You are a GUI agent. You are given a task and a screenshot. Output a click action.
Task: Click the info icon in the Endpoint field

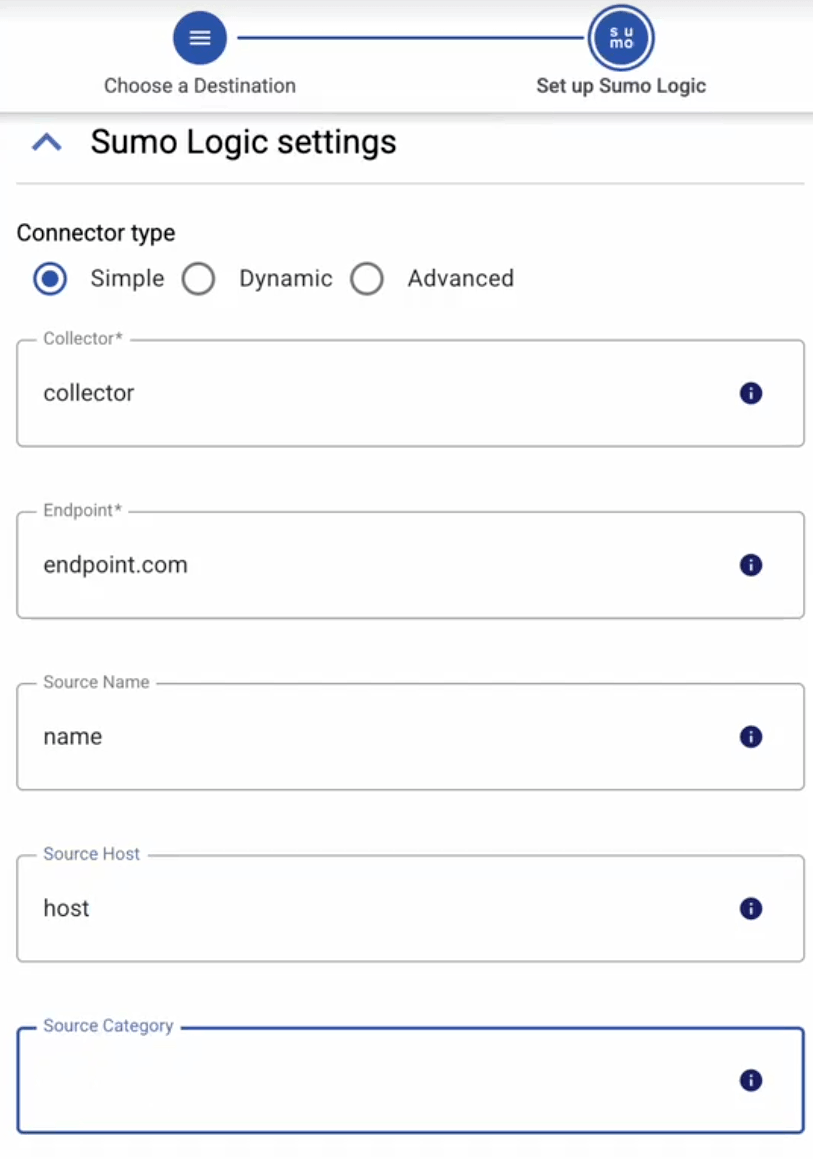pyautogui.click(x=751, y=565)
